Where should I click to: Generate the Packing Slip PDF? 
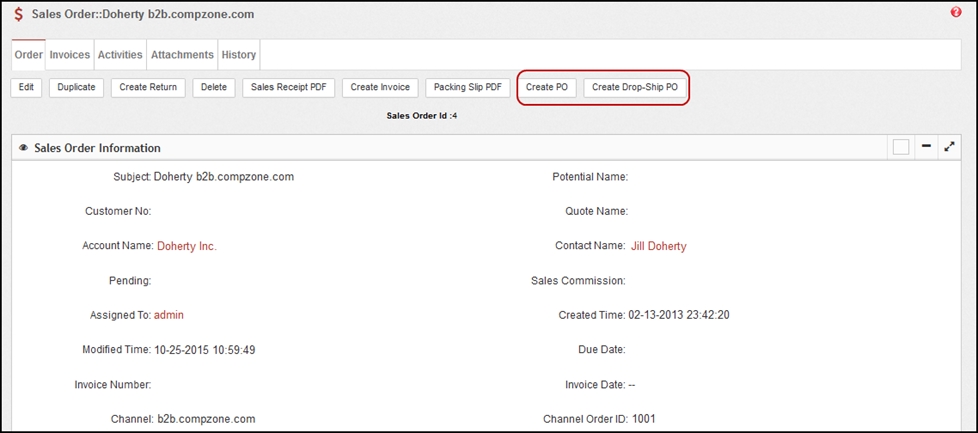point(468,87)
